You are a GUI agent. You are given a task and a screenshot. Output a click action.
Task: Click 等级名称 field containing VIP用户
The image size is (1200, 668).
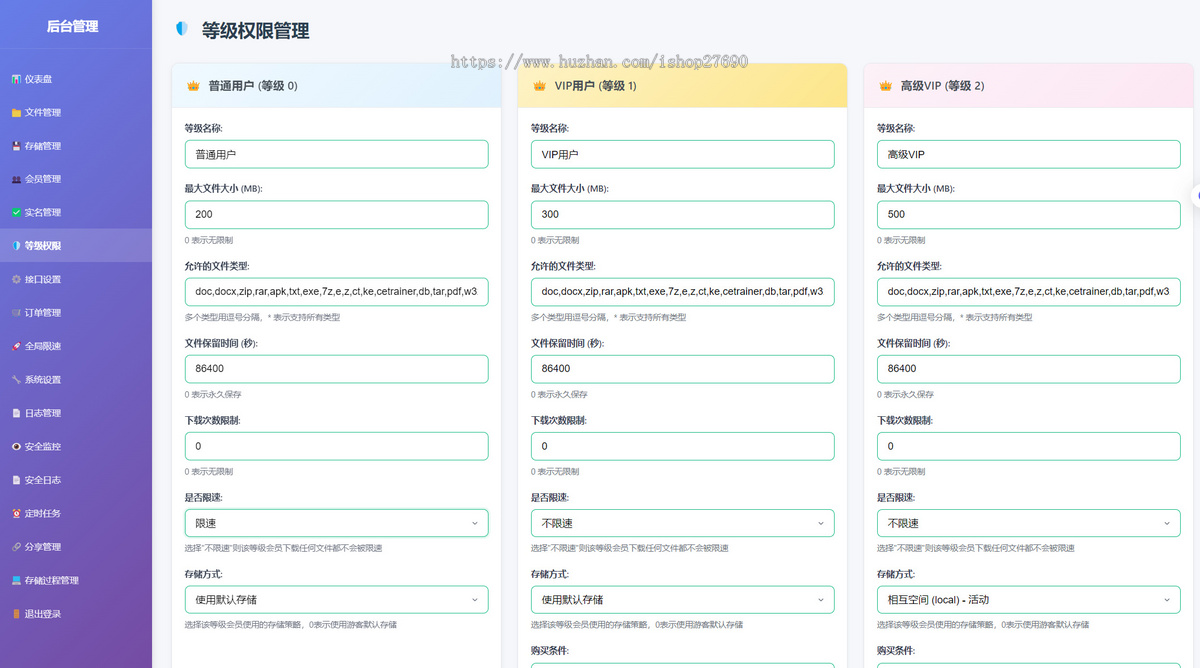pyautogui.click(x=682, y=154)
